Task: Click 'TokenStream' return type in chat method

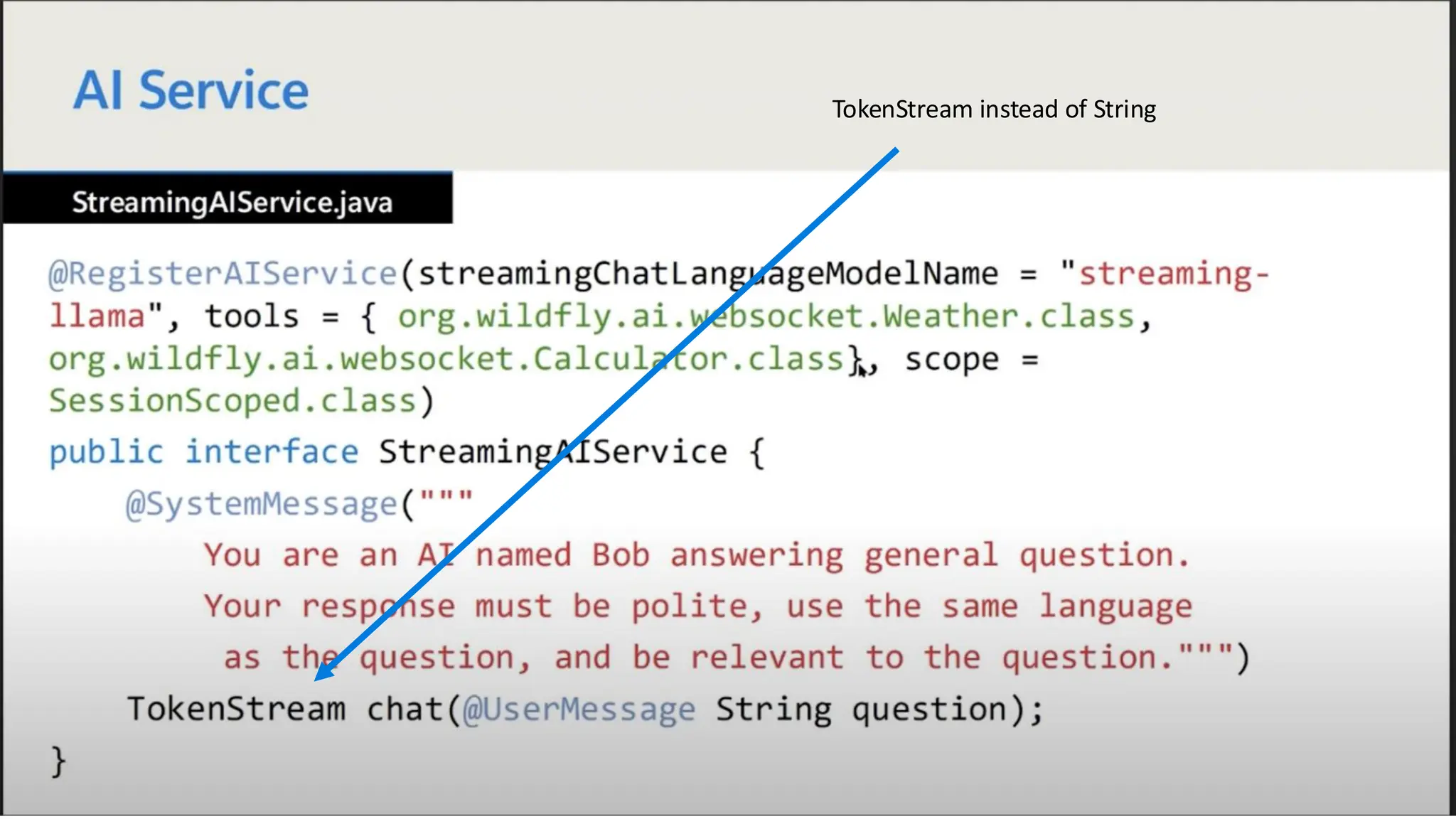Action: tap(236, 709)
